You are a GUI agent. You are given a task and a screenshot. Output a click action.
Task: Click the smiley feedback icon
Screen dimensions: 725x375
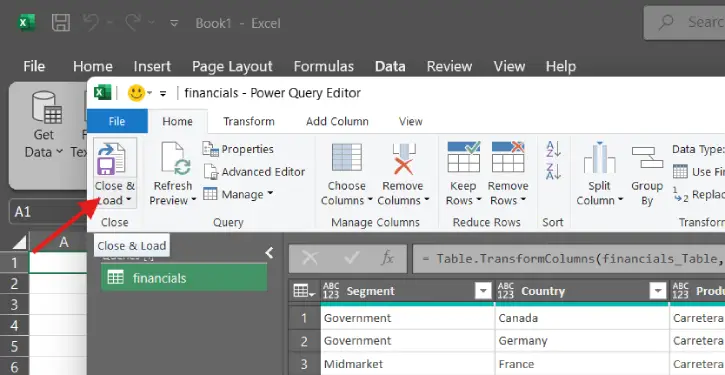(x=136, y=93)
